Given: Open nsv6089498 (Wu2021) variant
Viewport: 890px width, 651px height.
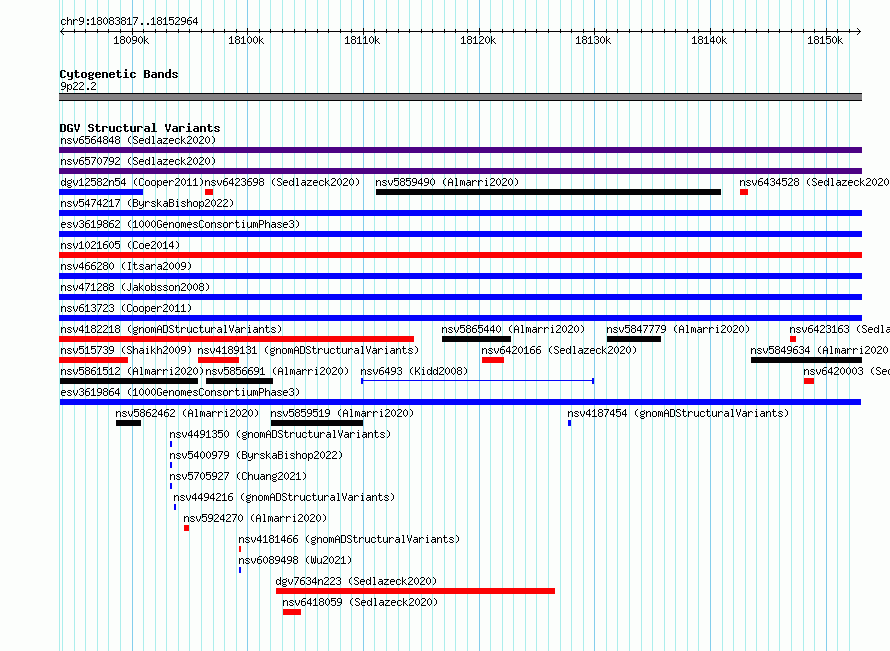Looking at the screenshot, I should point(295,560).
